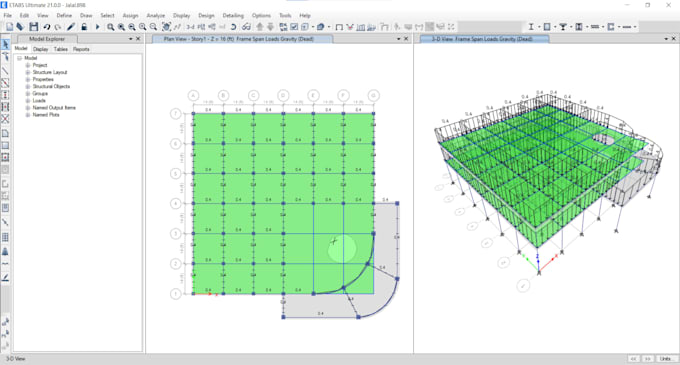Select the reshape object tool in left toolbar

click(x=5, y=56)
